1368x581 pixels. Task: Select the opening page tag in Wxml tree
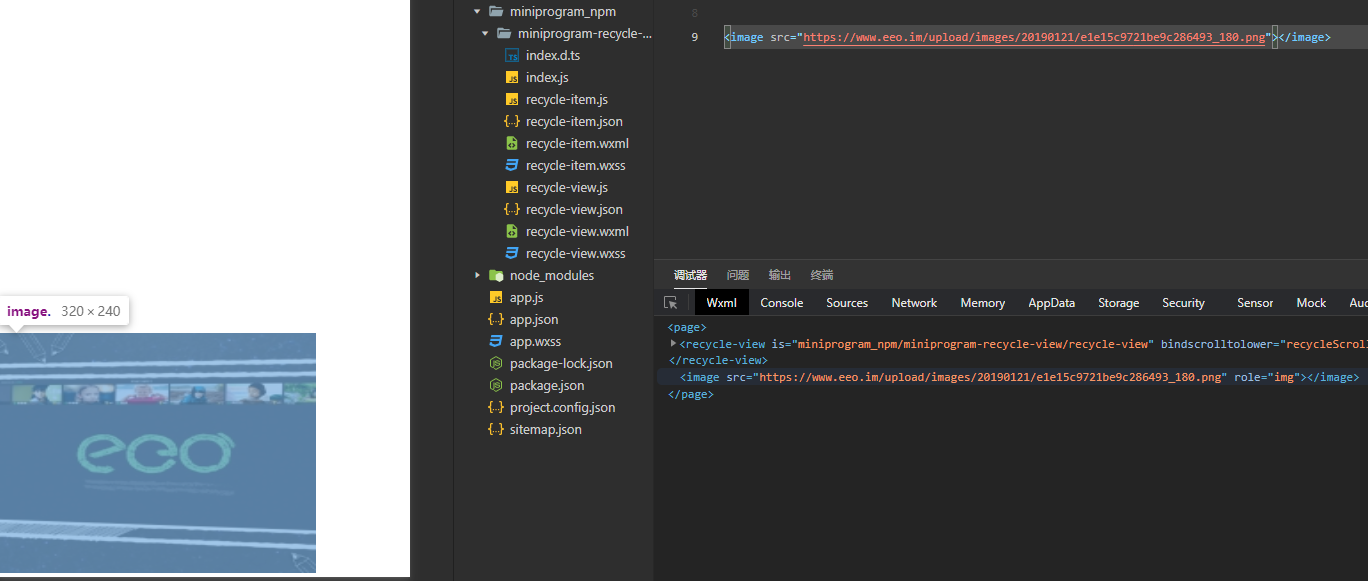687,327
